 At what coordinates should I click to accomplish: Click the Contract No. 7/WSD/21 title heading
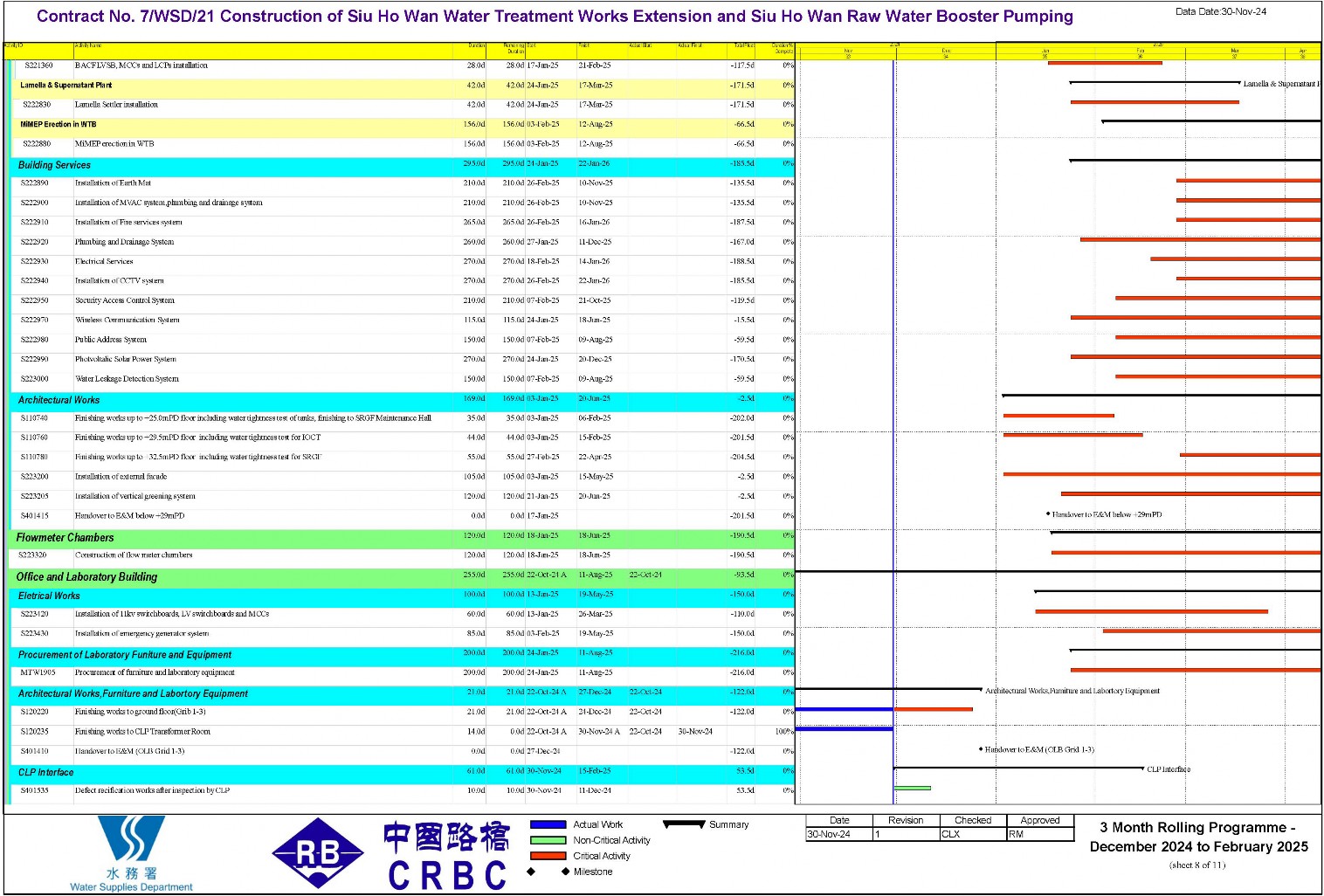[x=555, y=17]
